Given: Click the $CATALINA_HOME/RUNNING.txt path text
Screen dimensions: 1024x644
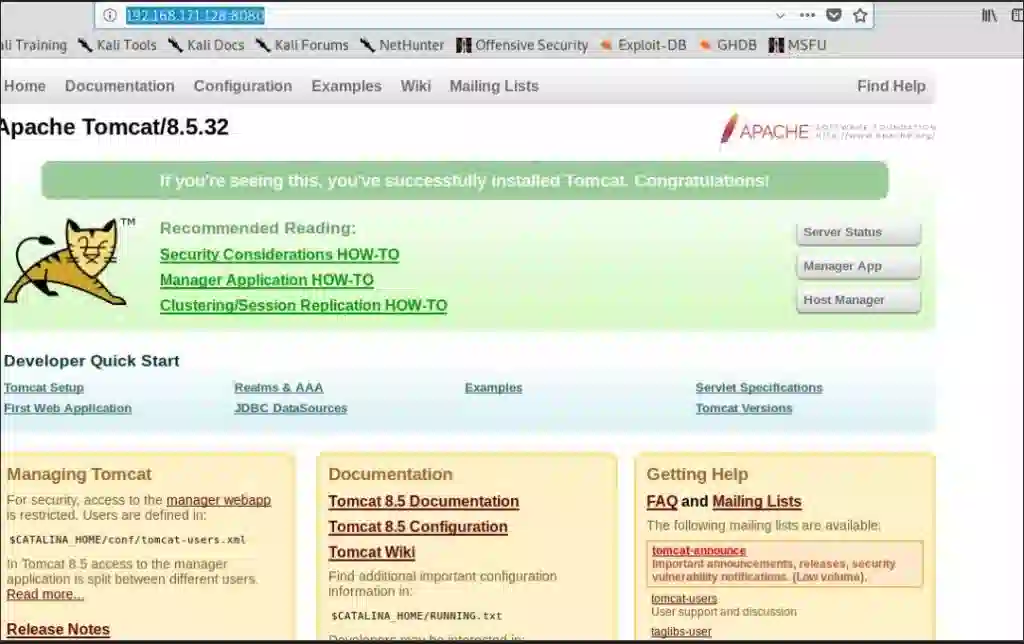Looking at the screenshot, I should pyautogui.click(x=417, y=616).
